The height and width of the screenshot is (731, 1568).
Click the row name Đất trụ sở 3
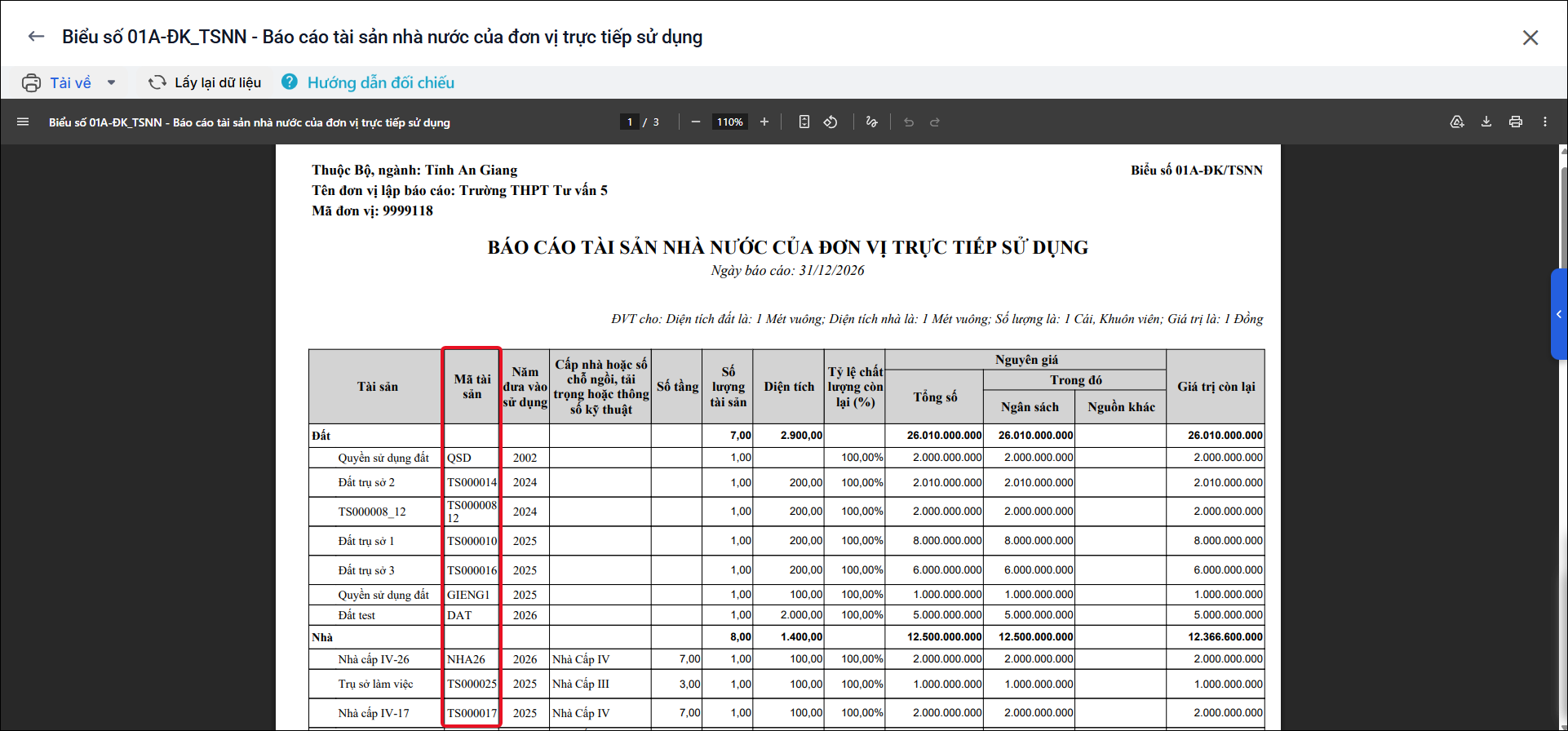[366, 570]
